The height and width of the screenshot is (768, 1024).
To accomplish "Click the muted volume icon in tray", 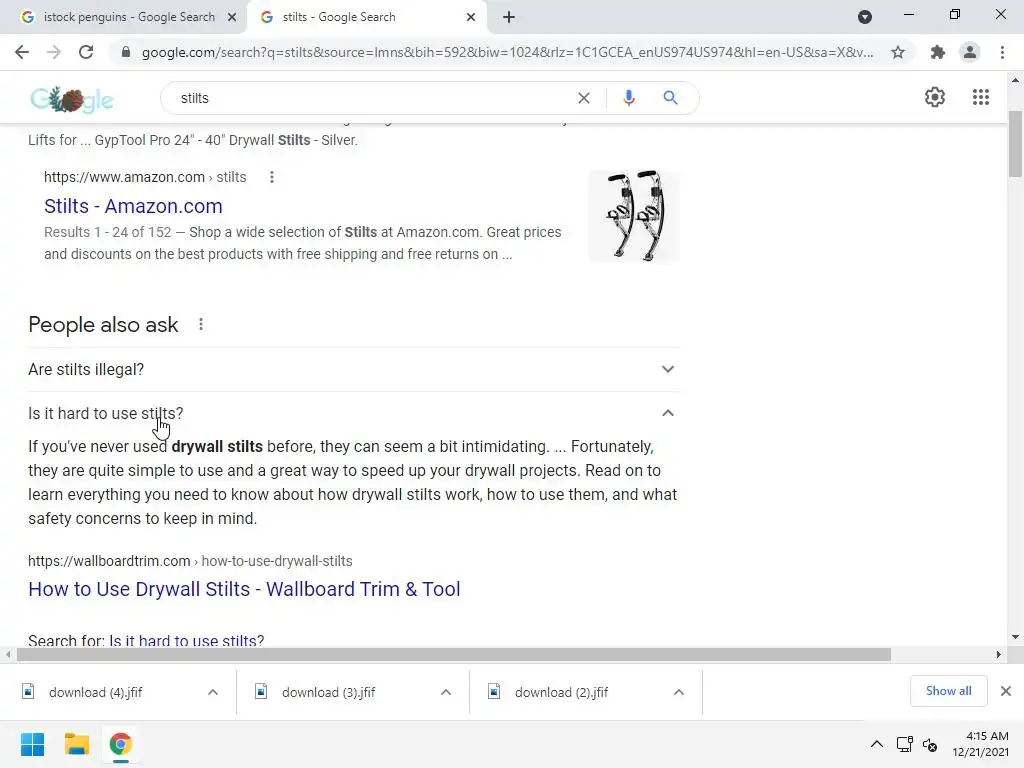I will [930, 744].
